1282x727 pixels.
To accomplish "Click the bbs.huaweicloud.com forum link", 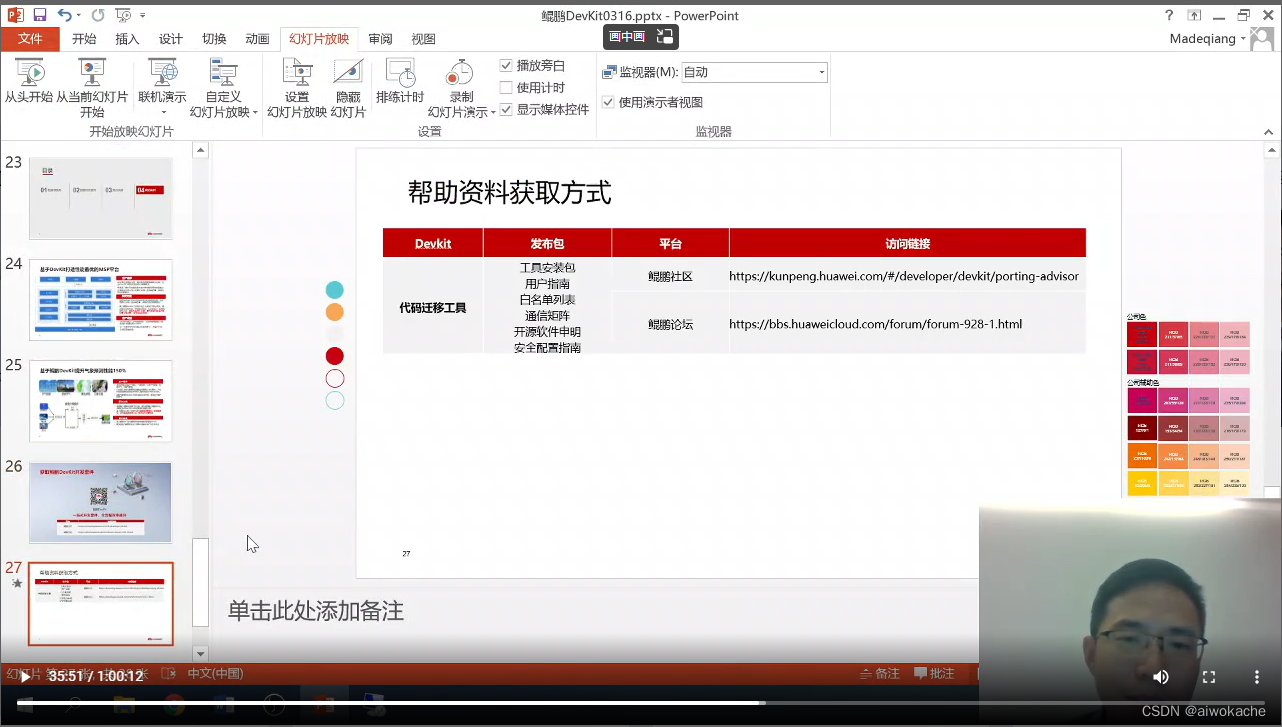I will point(875,324).
